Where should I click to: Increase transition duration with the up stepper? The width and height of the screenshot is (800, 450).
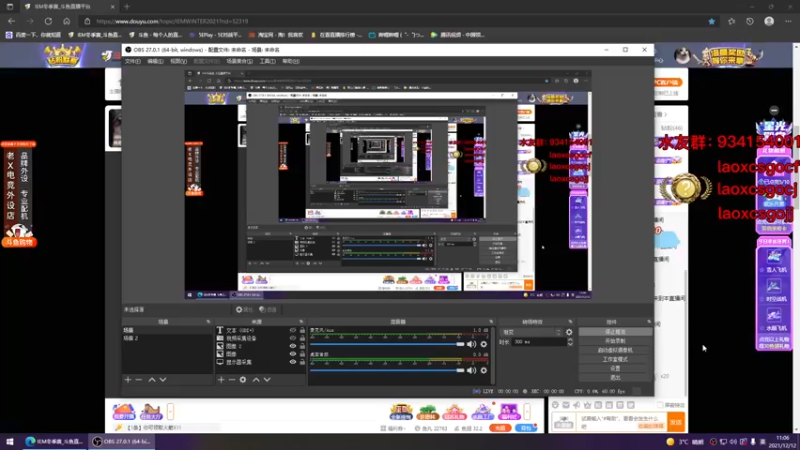coord(570,340)
